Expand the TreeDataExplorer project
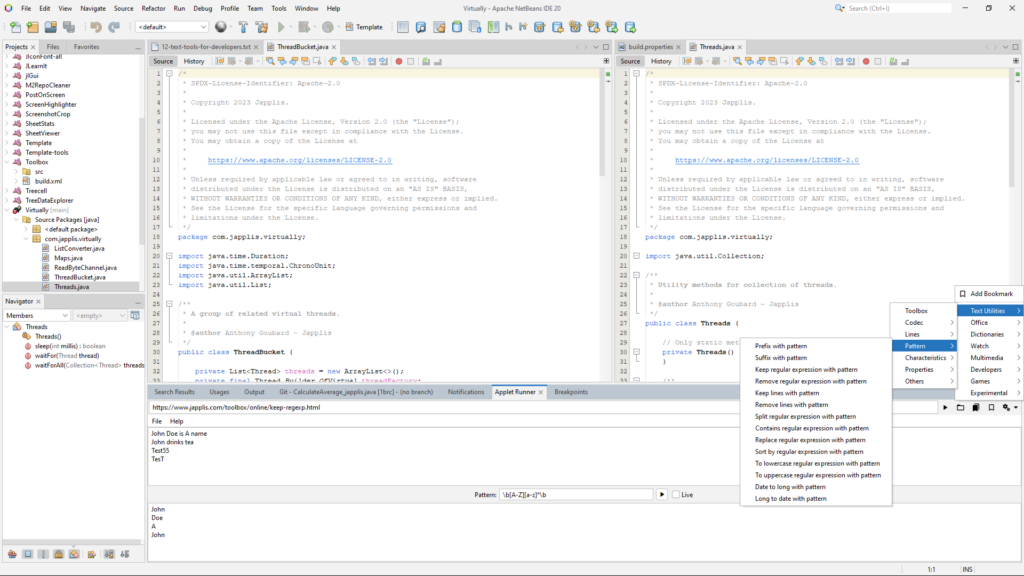 7,200
